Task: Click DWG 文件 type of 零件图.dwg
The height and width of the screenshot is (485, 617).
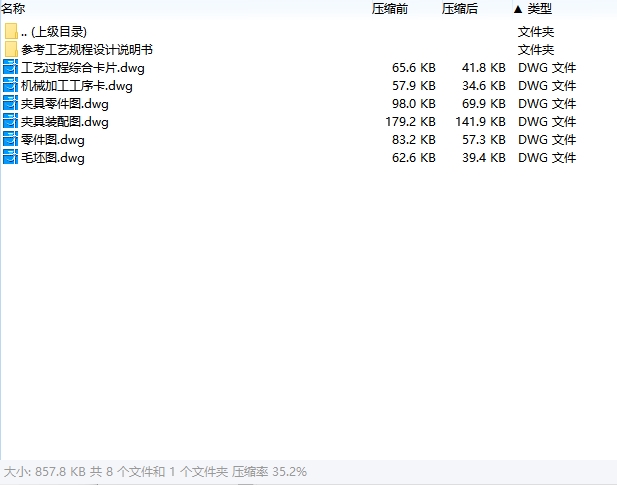Action: 547,140
